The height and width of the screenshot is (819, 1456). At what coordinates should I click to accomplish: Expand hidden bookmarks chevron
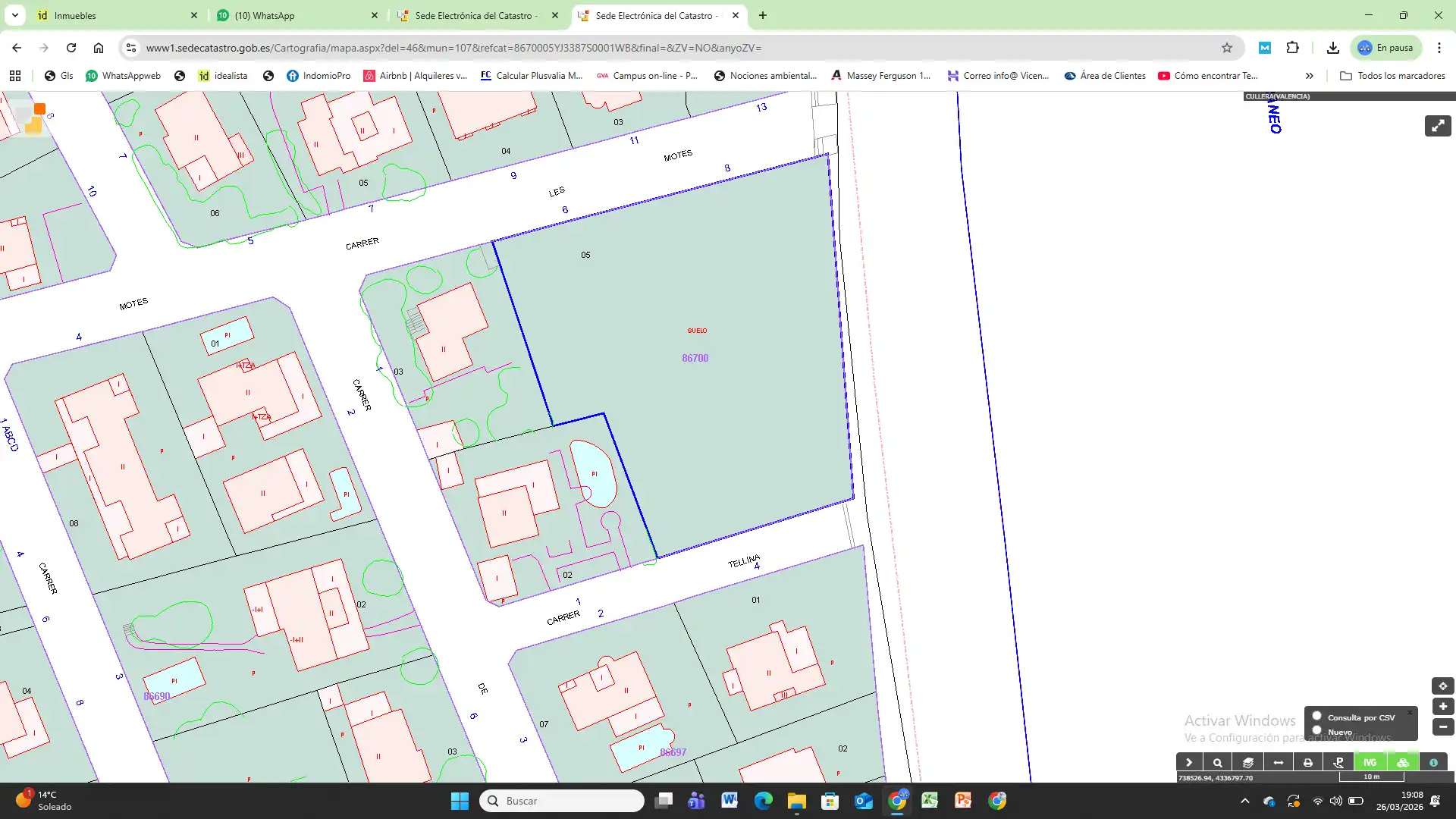coord(1310,76)
